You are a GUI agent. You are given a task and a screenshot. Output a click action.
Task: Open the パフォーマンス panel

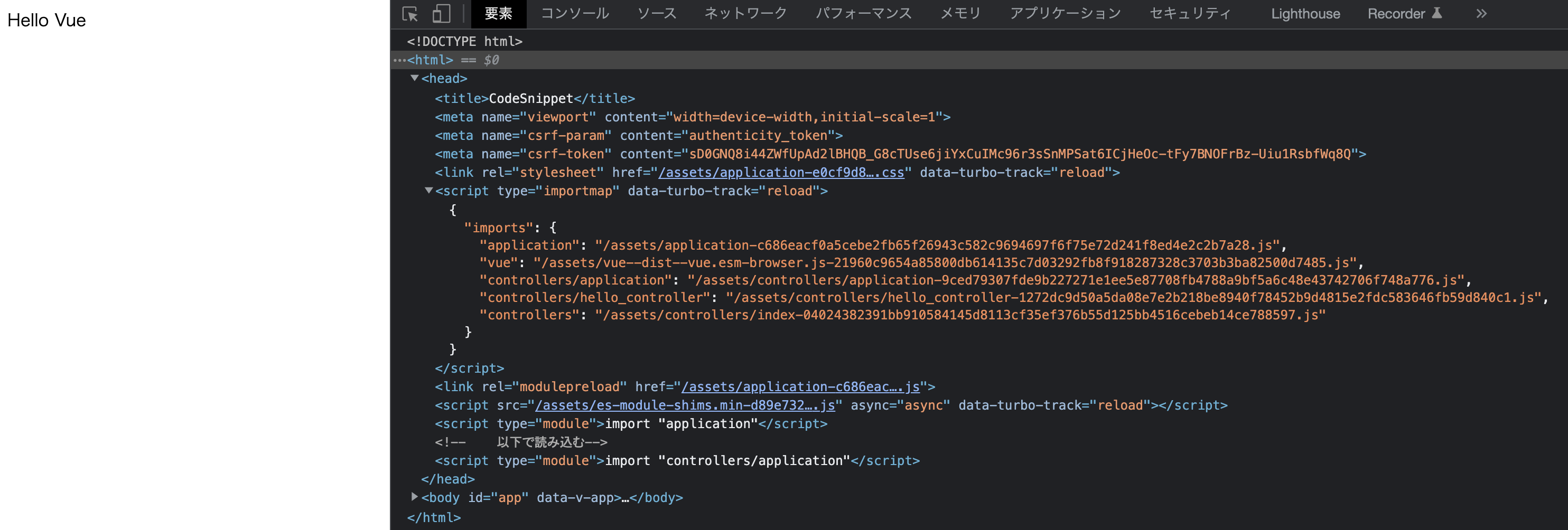coord(864,13)
